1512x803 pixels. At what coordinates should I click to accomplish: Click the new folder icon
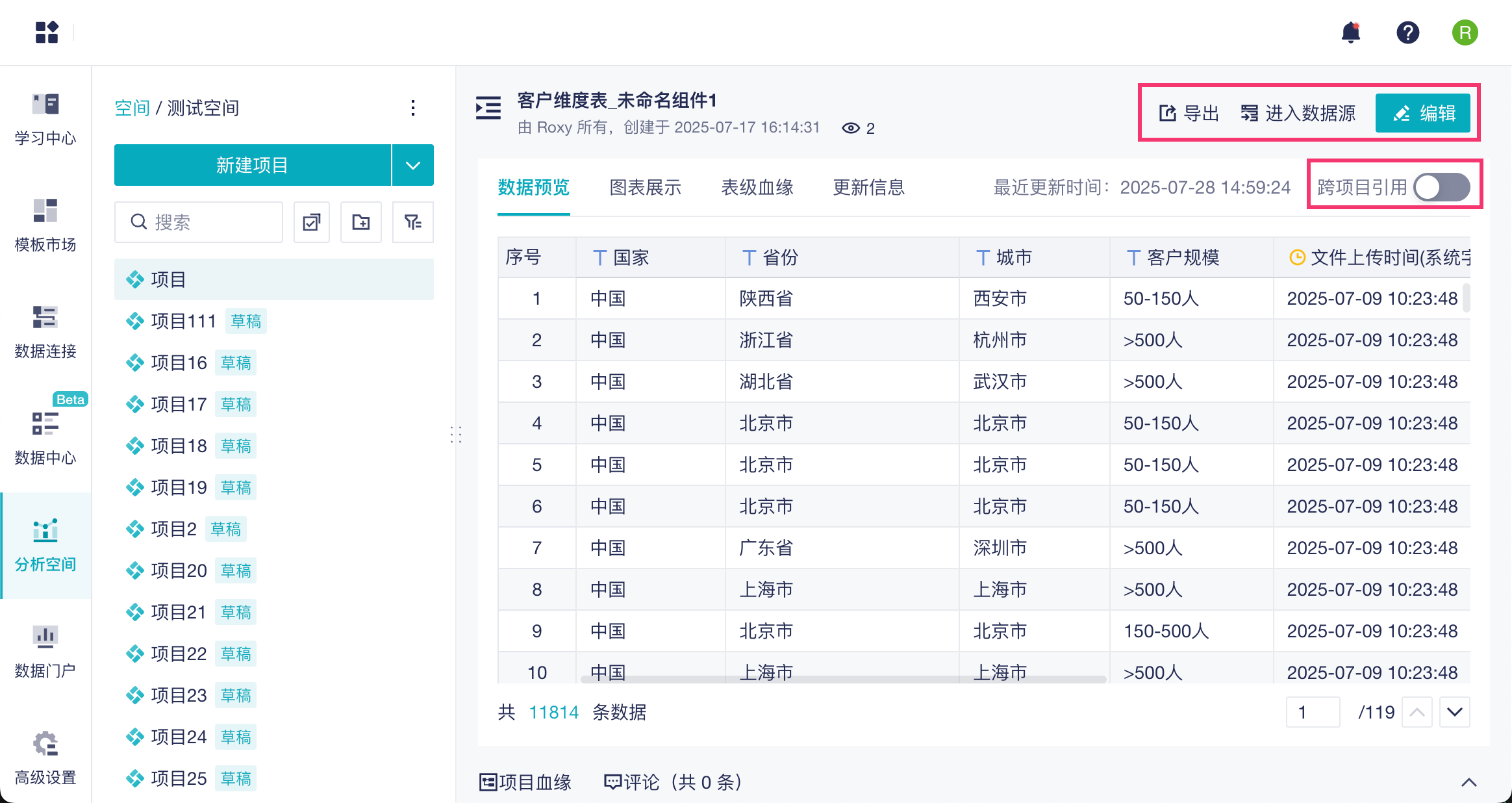[361, 222]
